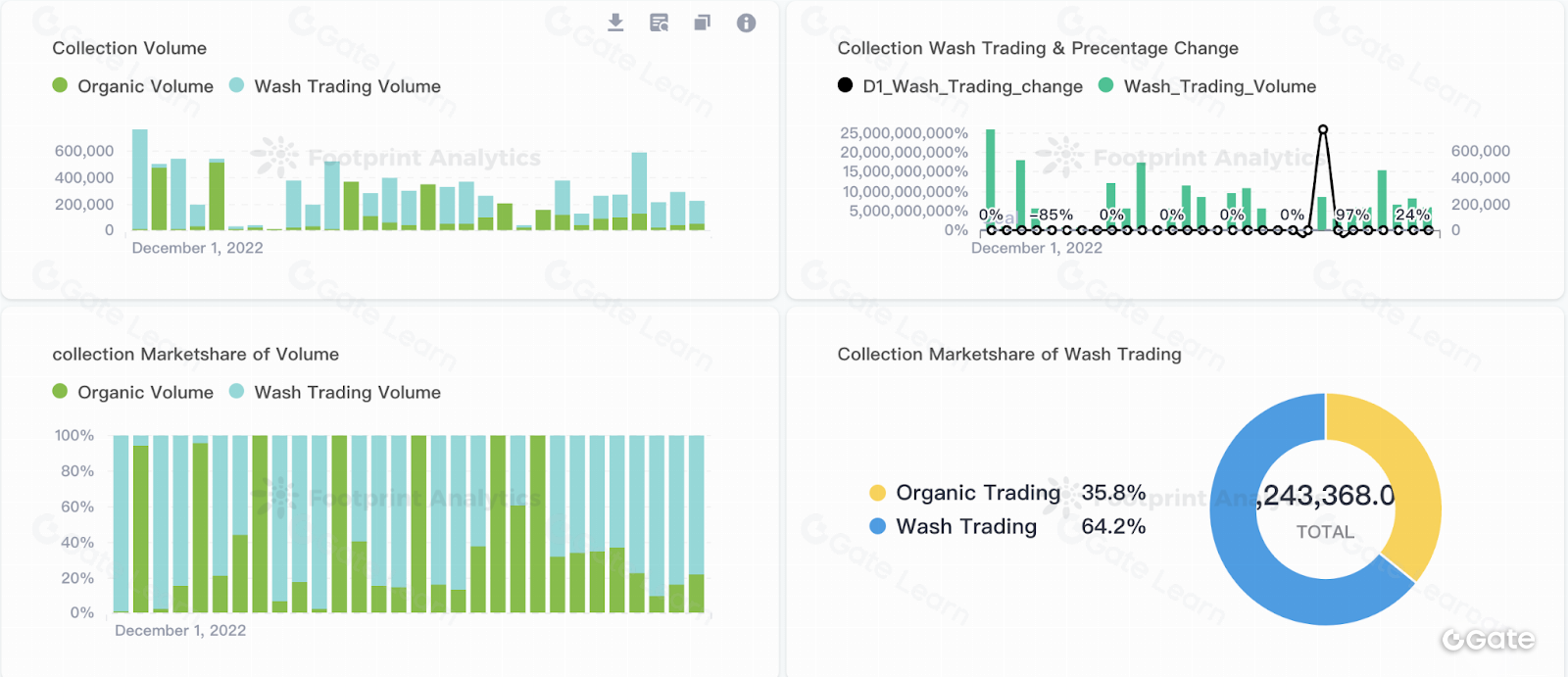Click collection Marketshare of Volume title
The image size is (1568, 677).
[195, 354]
